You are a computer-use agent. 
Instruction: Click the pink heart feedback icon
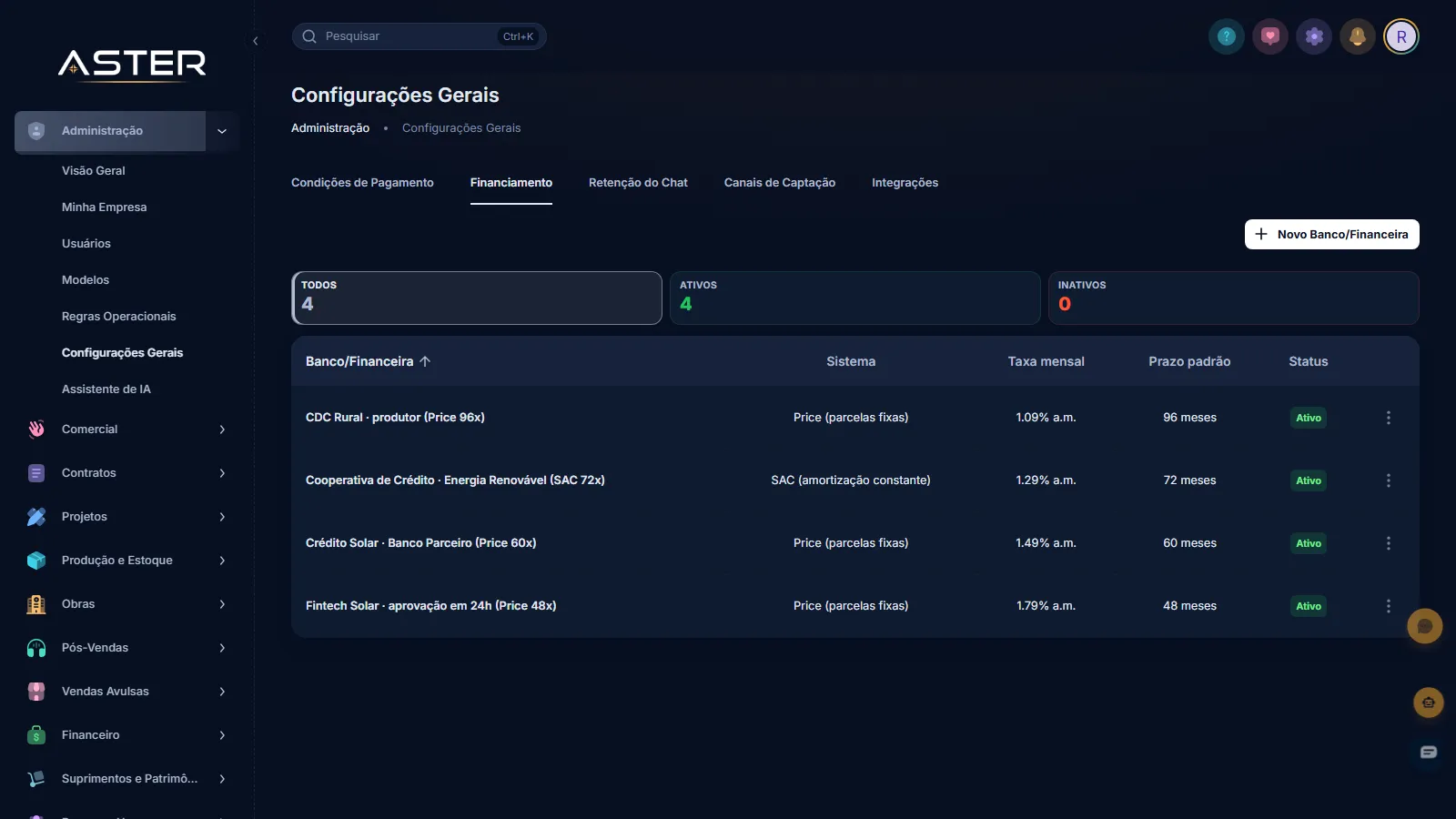[1270, 36]
